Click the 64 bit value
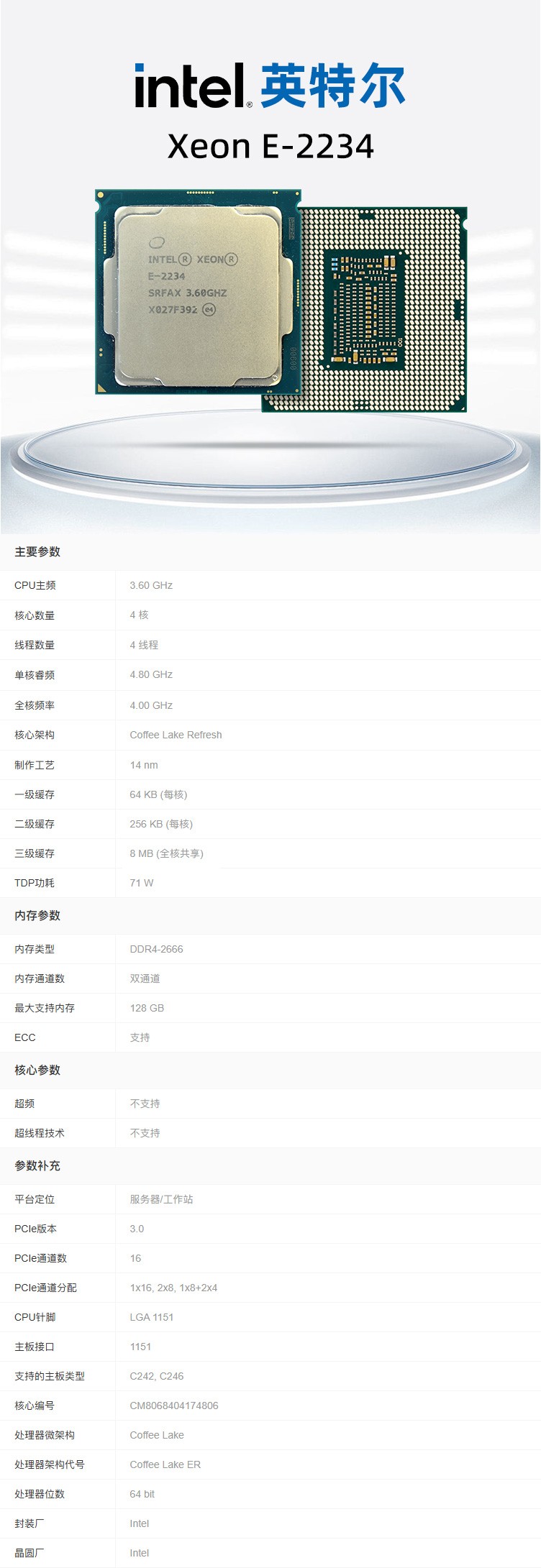 142,1494
